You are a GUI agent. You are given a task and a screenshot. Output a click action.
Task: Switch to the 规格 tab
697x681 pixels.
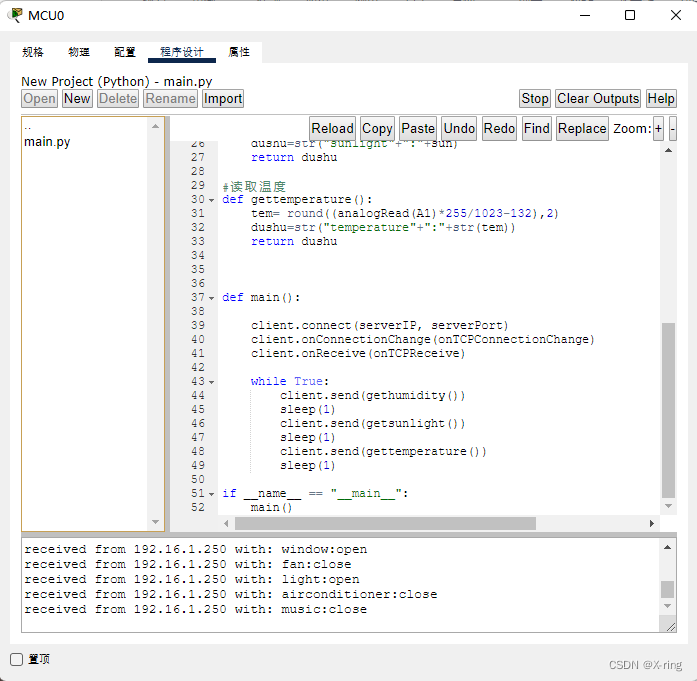33,52
